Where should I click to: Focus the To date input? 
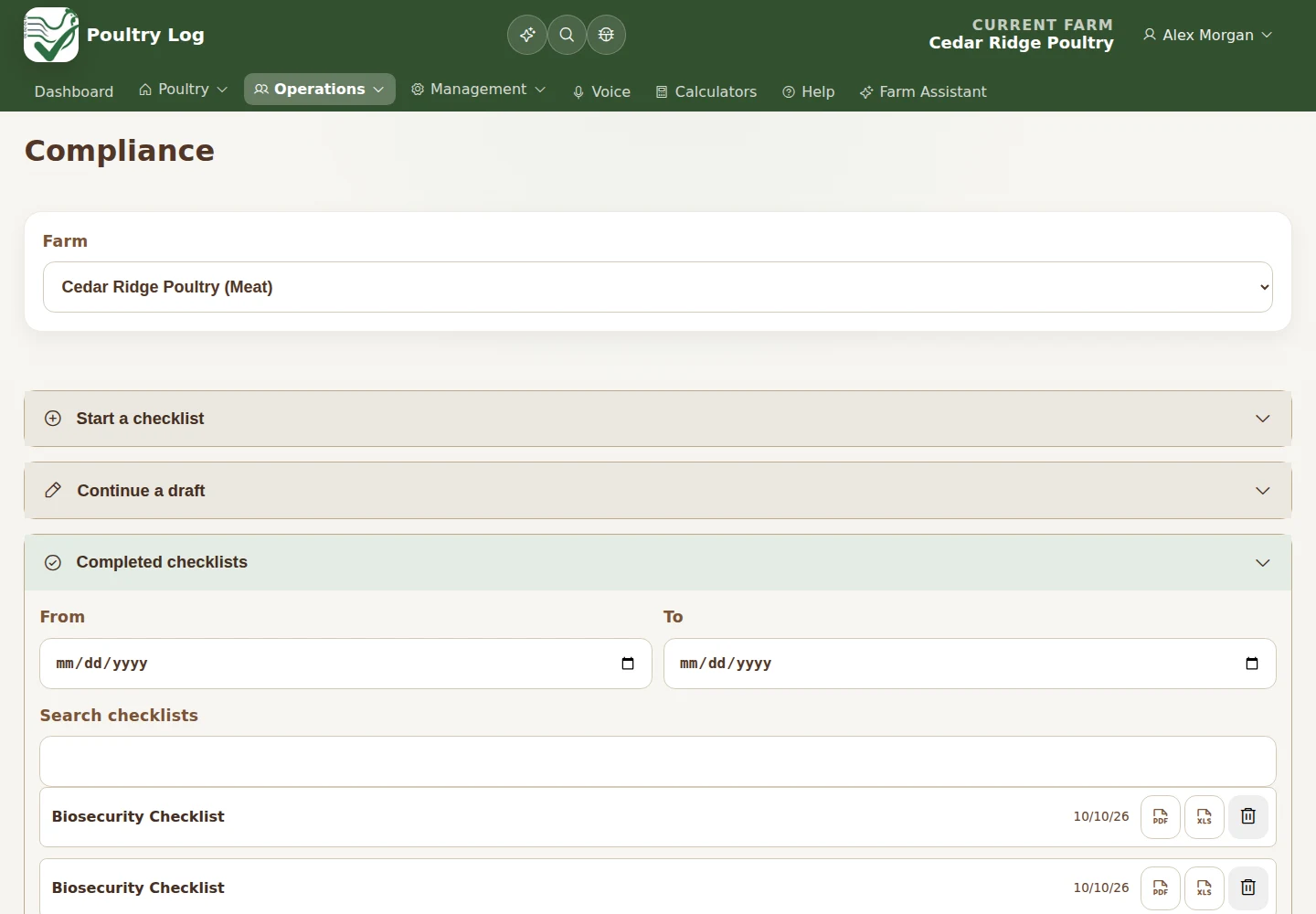click(x=970, y=664)
